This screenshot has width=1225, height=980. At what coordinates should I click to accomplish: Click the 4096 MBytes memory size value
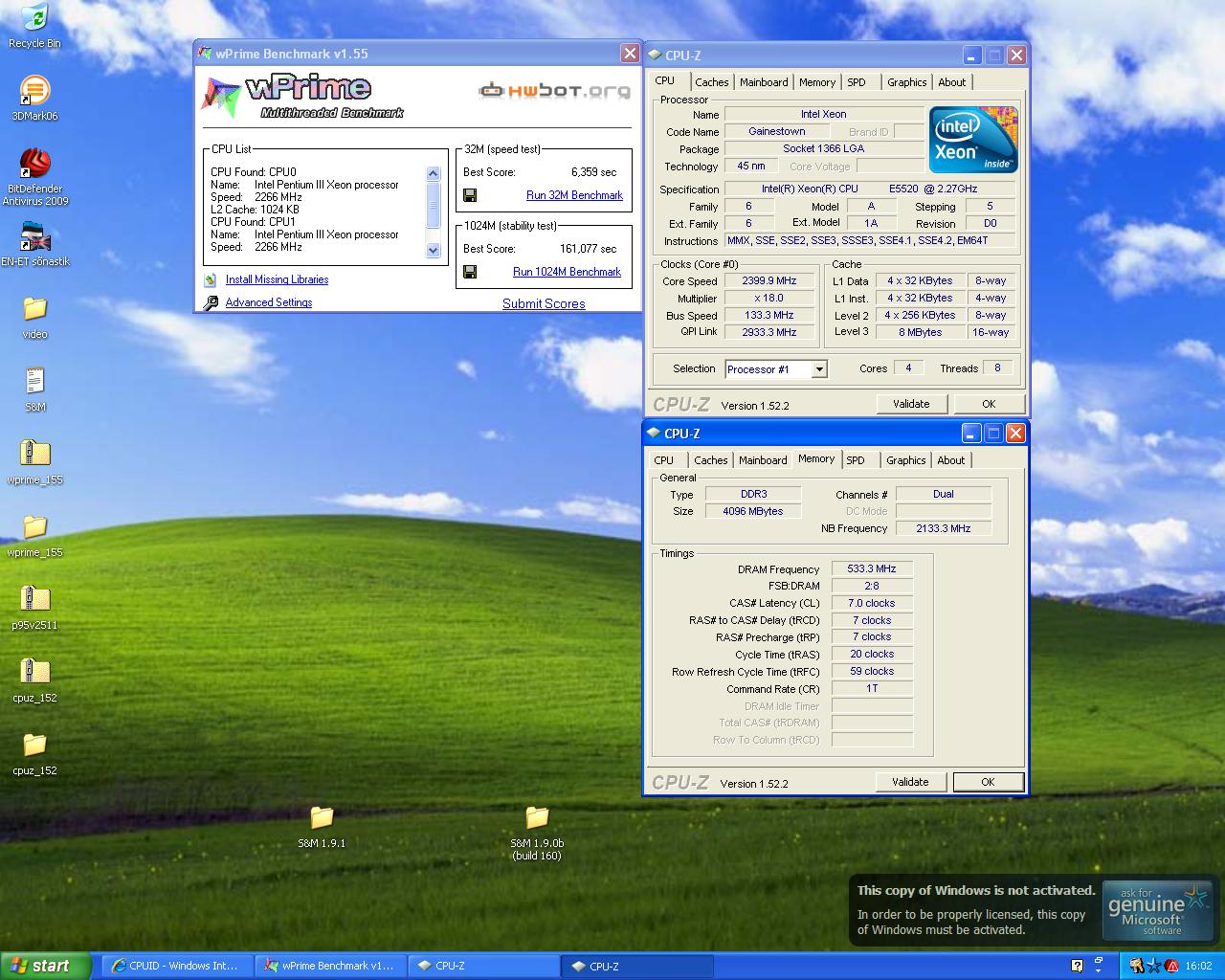click(x=753, y=511)
